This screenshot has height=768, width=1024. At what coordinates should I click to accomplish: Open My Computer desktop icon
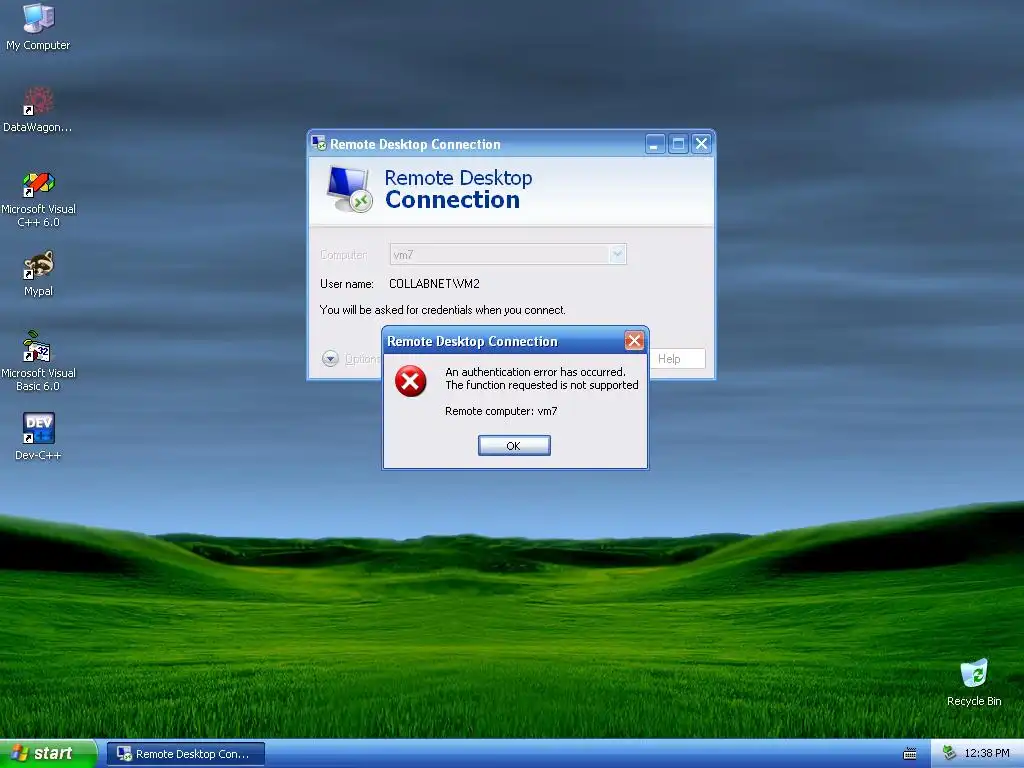[38, 27]
